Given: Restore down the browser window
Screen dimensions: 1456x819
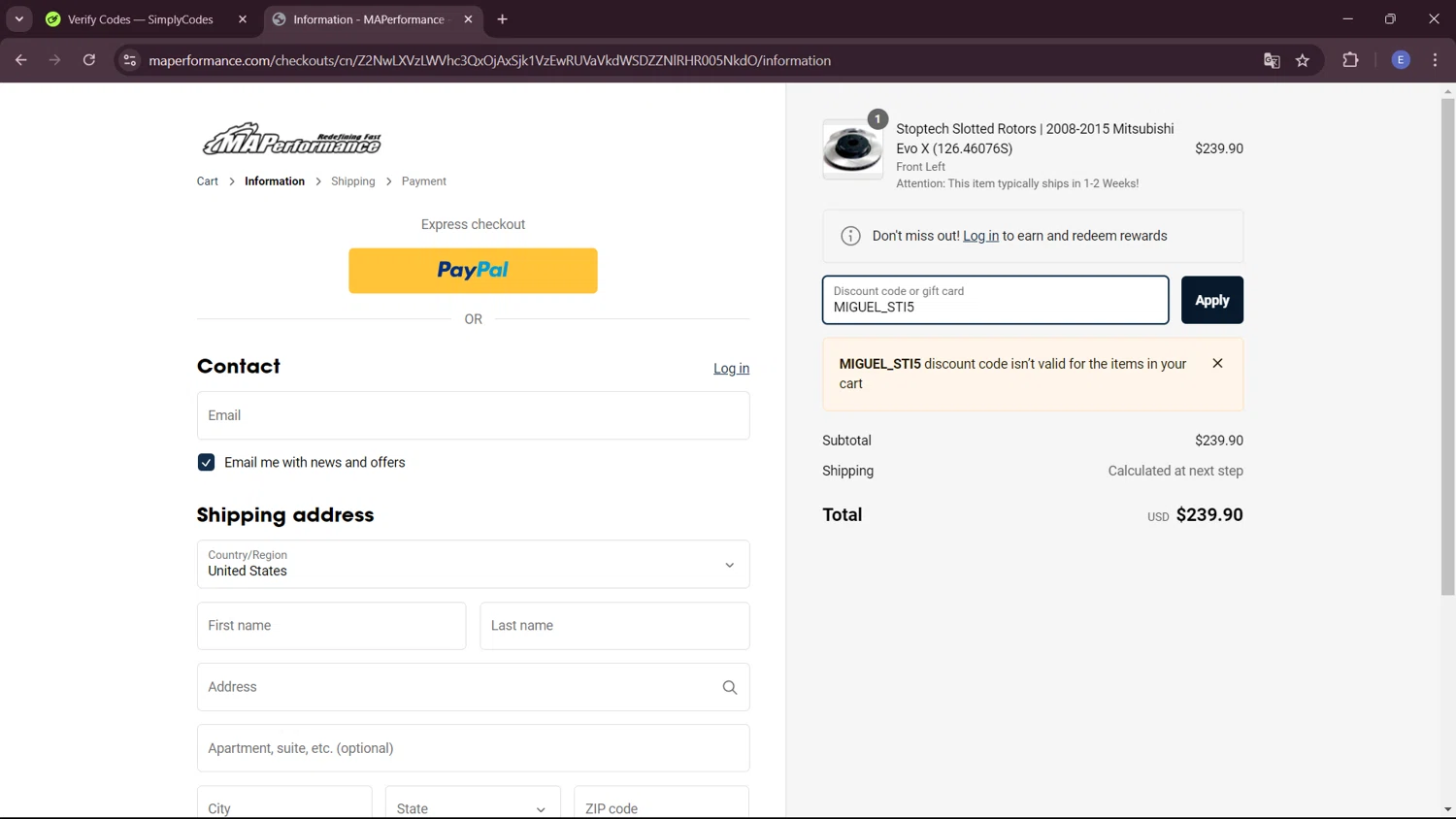Looking at the screenshot, I should click(x=1390, y=19).
